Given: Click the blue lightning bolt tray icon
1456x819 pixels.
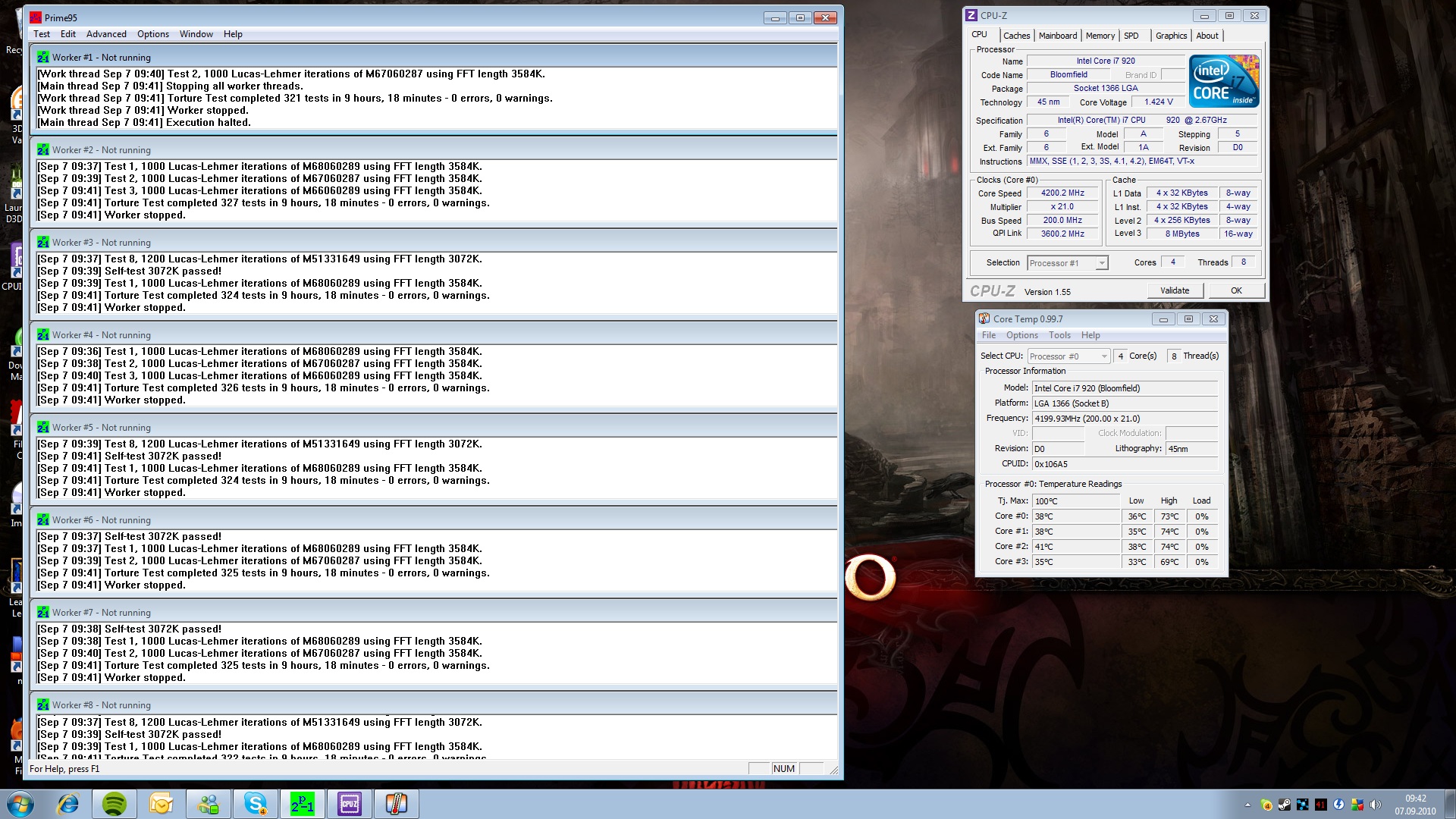Looking at the screenshot, I should pos(1339,805).
